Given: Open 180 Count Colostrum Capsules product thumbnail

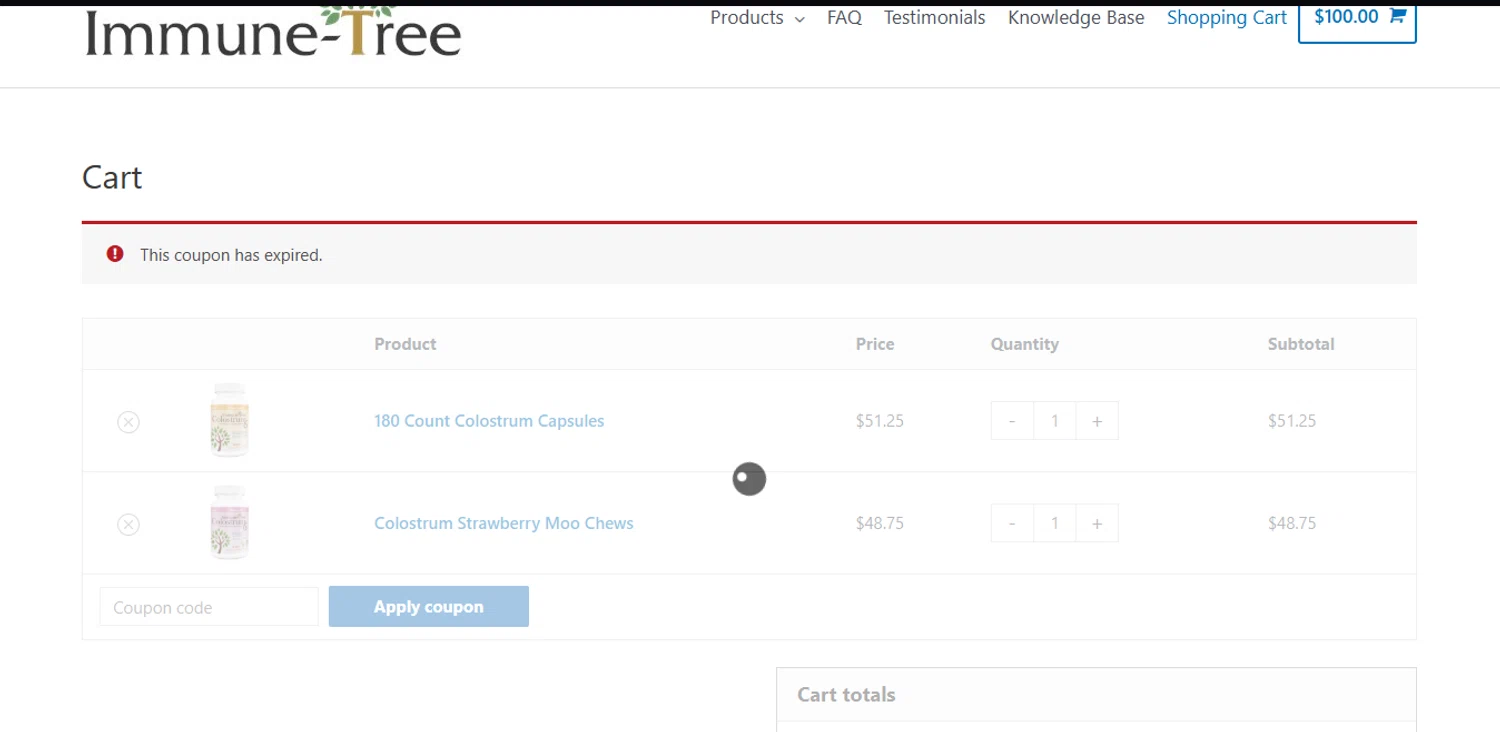Looking at the screenshot, I should point(229,420).
